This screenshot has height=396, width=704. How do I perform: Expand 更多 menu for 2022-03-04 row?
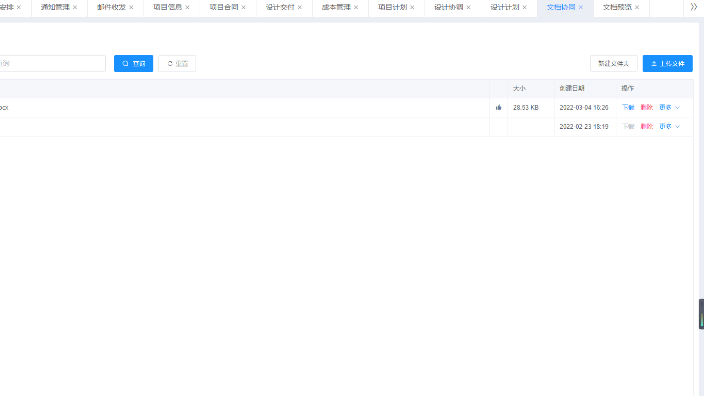(x=669, y=107)
